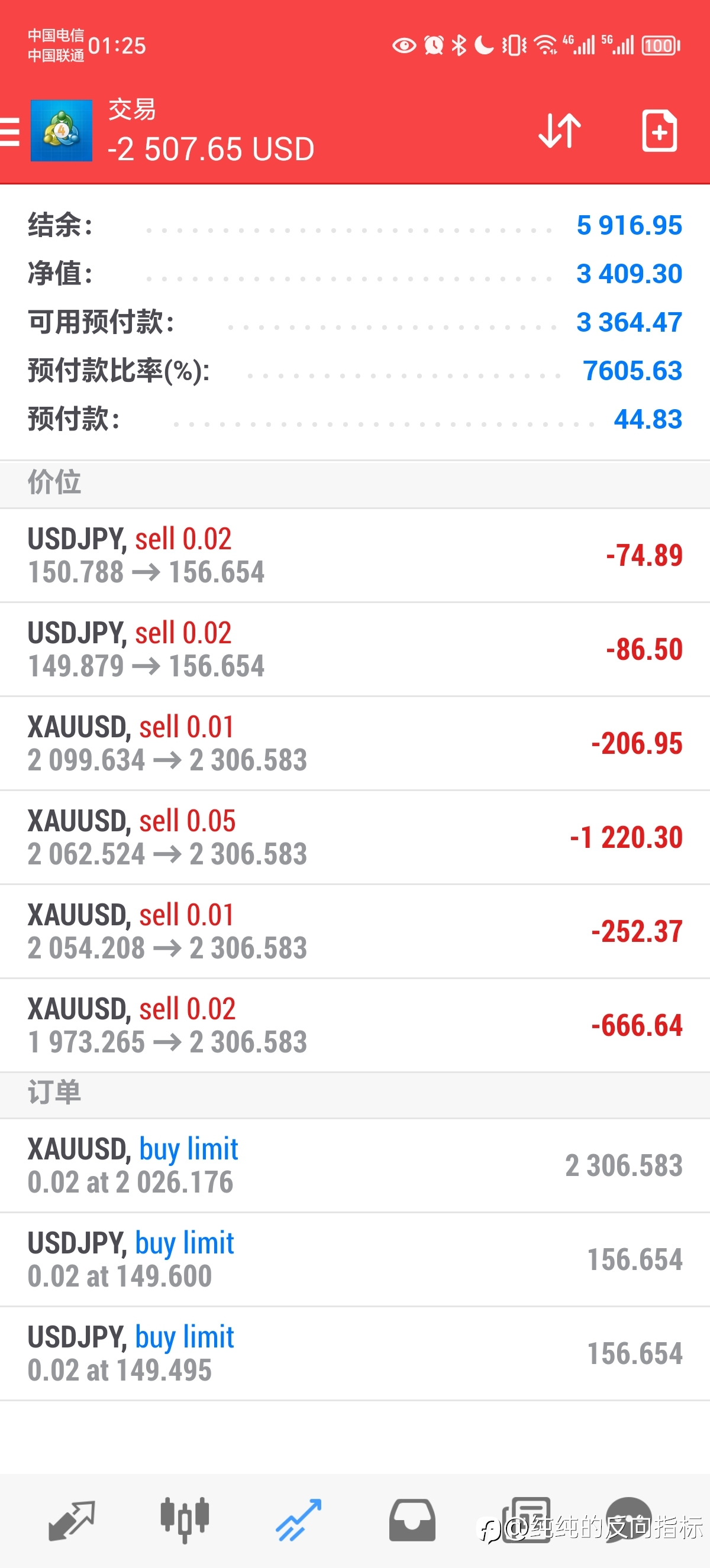Open the Chart tab with candlestick icon
710x1568 pixels.
185,1520
